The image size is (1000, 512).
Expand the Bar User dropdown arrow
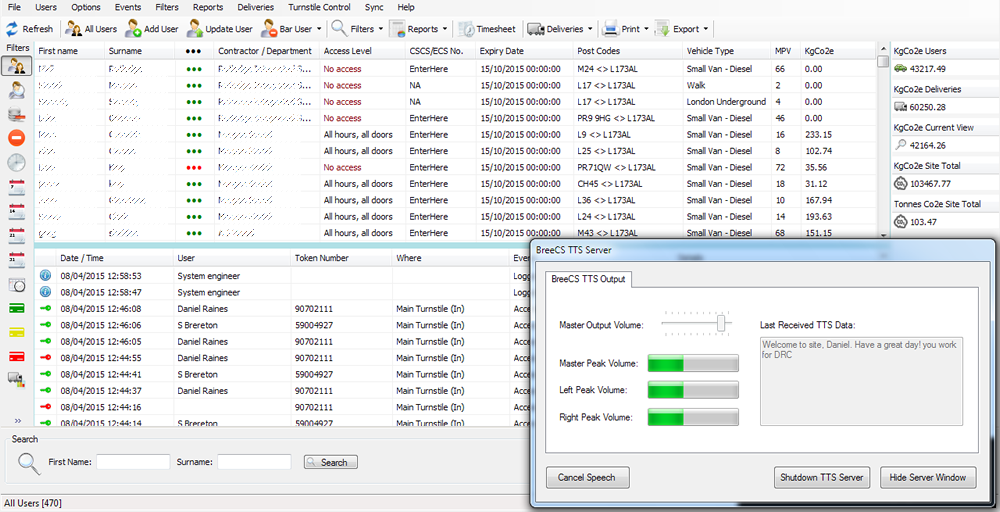319,29
